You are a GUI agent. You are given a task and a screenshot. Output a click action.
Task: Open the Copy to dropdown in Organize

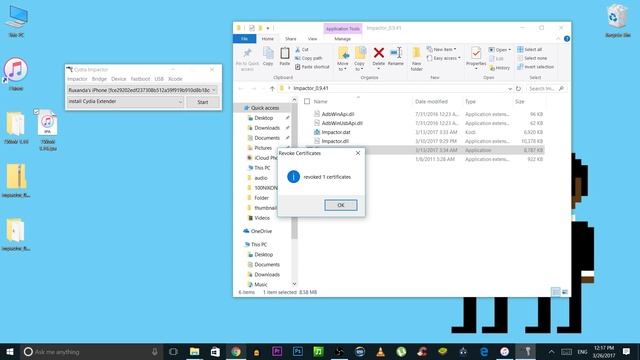360,67
